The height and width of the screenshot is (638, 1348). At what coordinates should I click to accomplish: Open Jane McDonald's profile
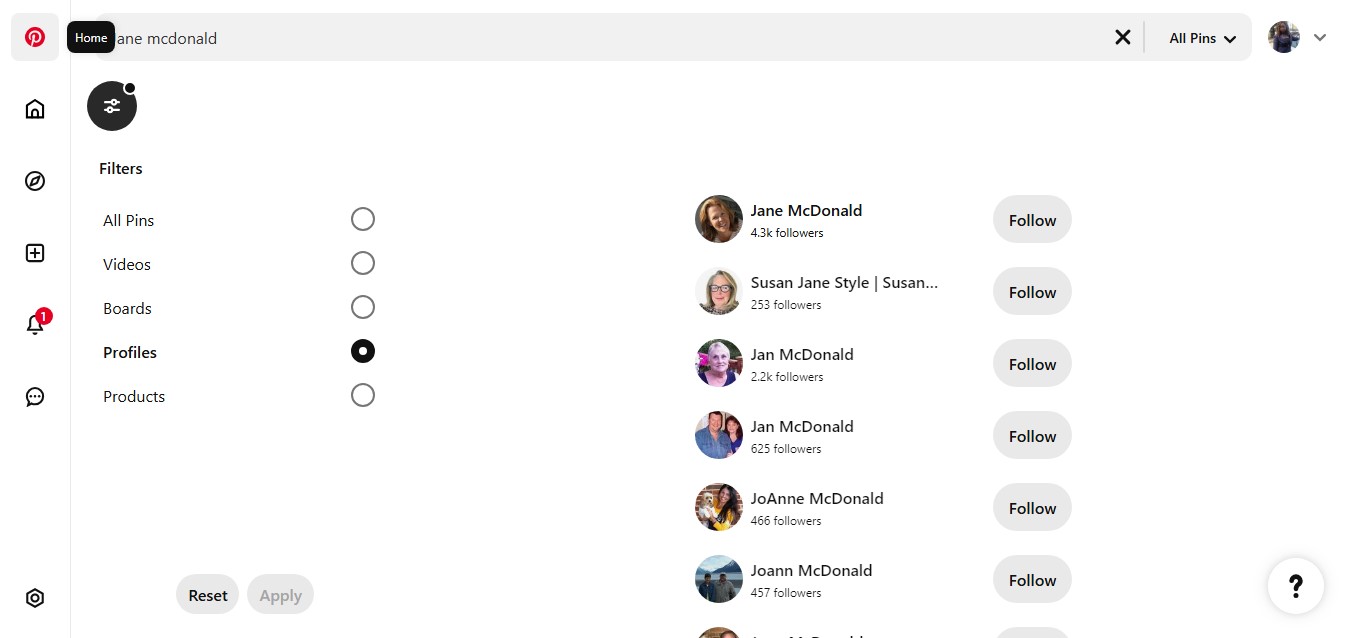(806, 210)
